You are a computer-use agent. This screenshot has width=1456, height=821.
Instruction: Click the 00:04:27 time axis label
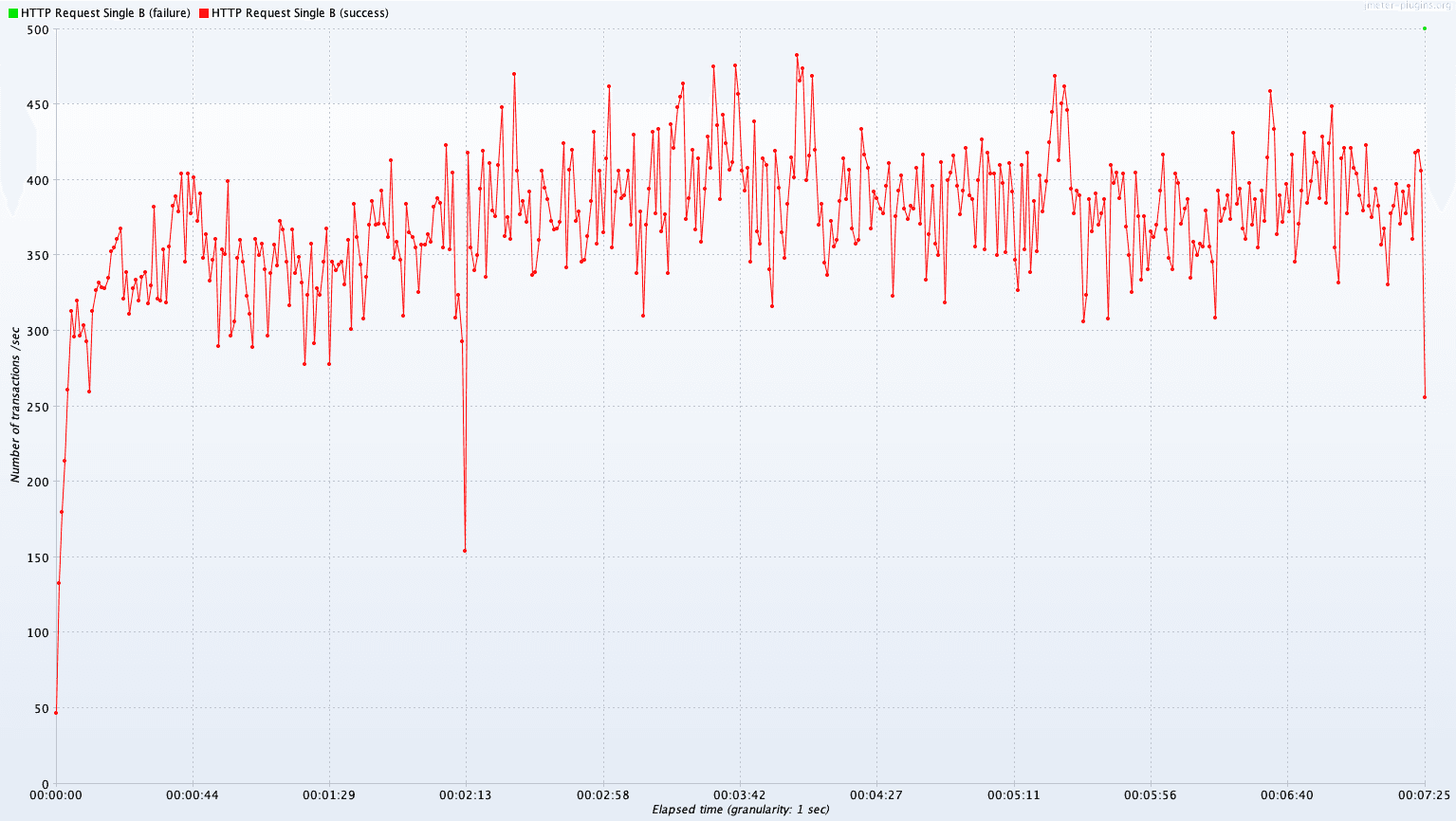point(876,795)
